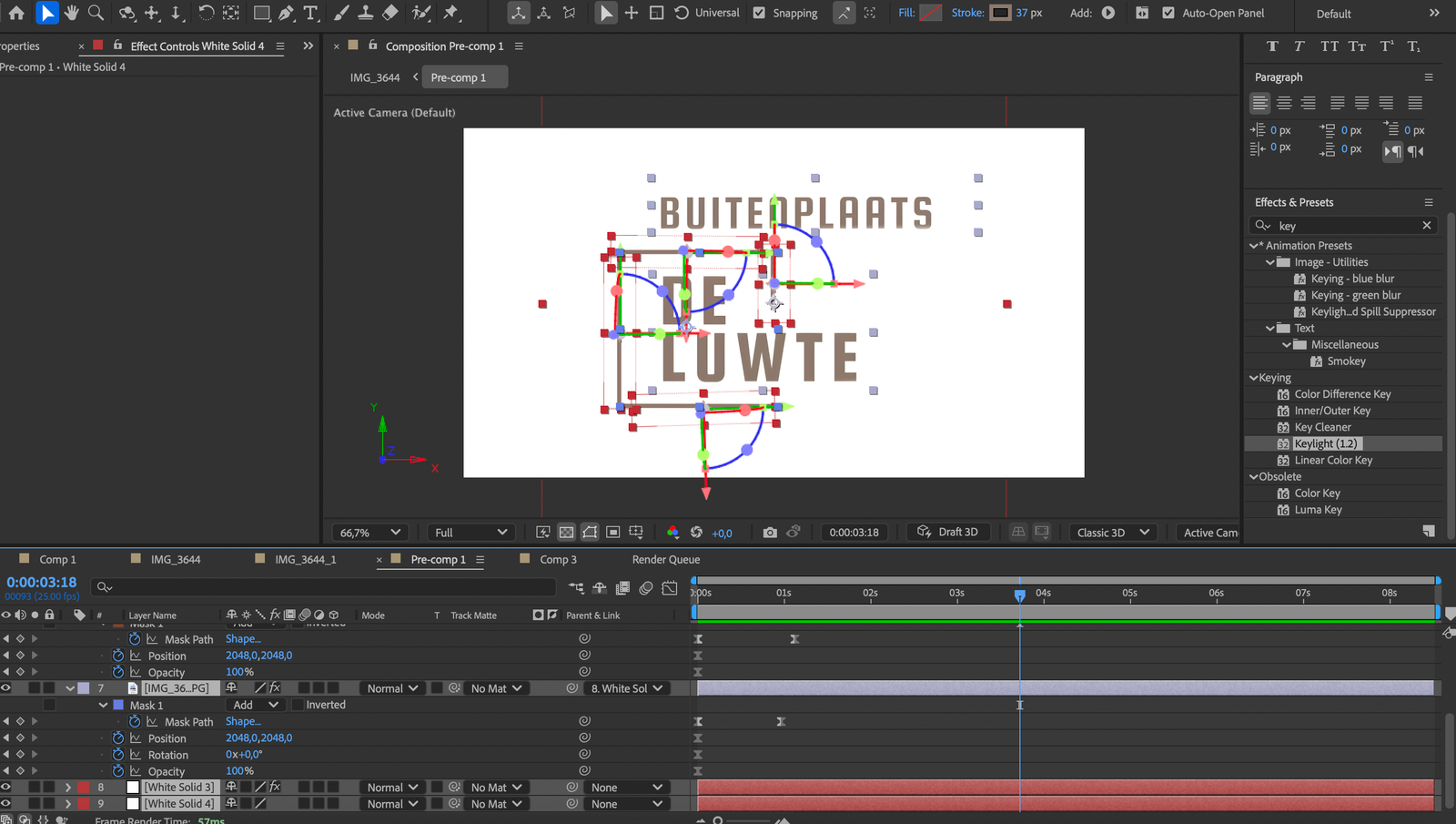The height and width of the screenshot is (824, 1456).
Task: Select the Type tool
Action: tap(311, 13)
